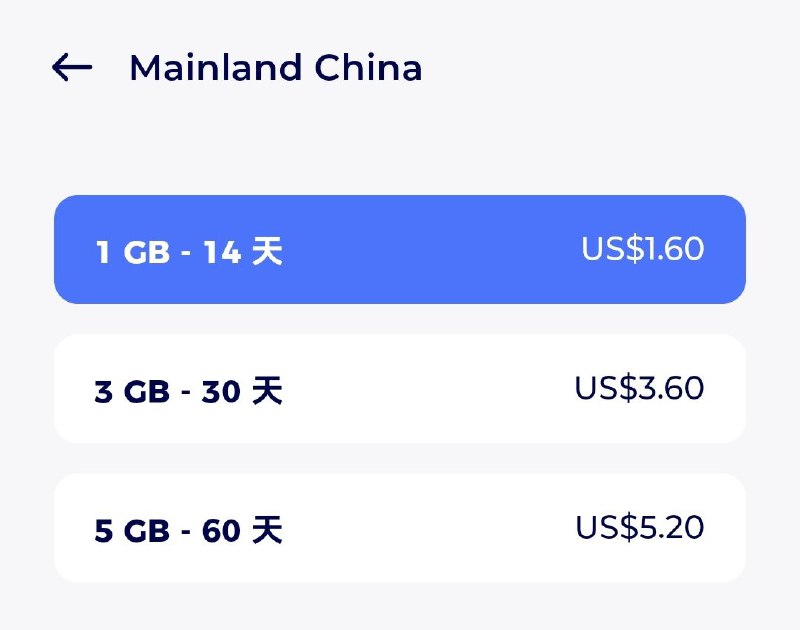Tap the "5 GB" label text
The height and width of the screenshot is (630, 800).
click(x=132, y=530)
